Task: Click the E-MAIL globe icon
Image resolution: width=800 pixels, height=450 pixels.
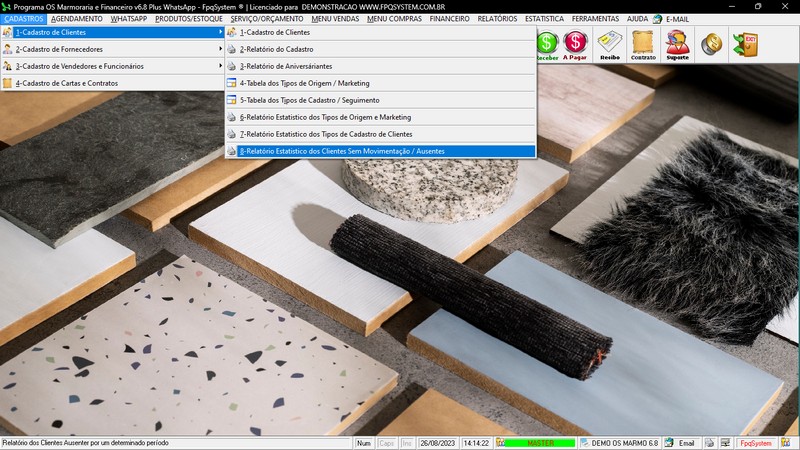Action: [657, 19]
